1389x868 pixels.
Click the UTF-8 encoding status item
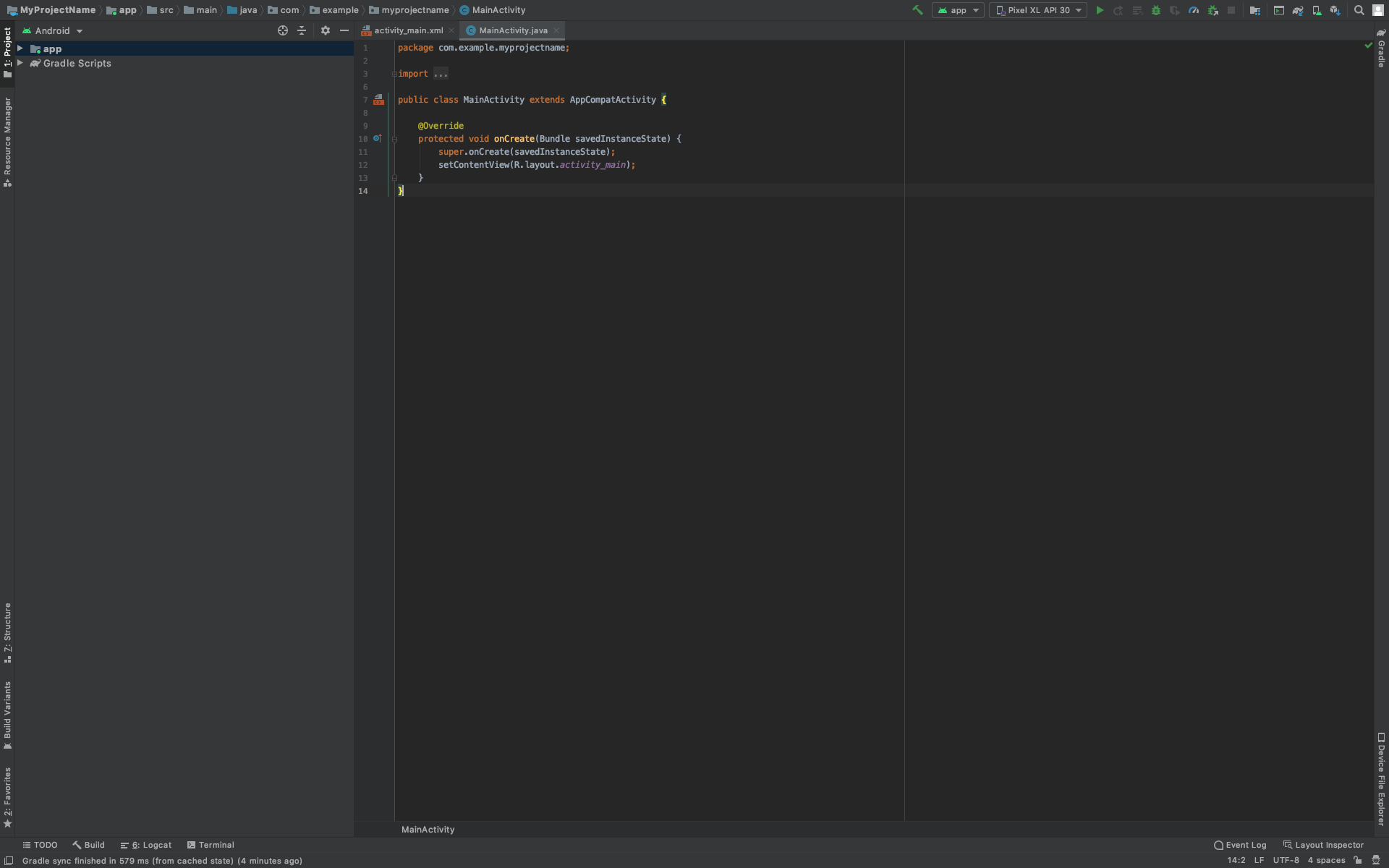coord(1286,860)
